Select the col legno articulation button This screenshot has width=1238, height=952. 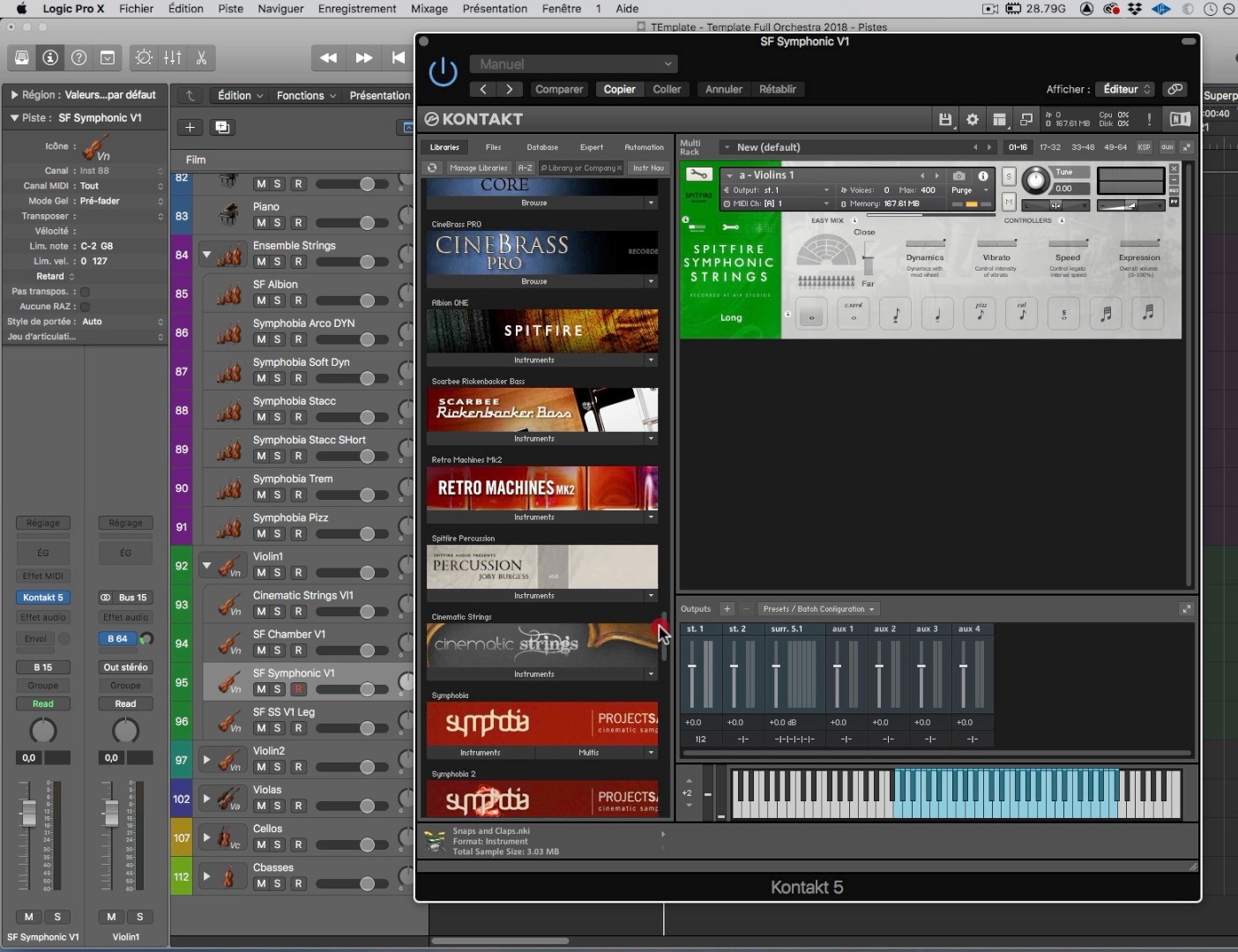coord(1022,314)
